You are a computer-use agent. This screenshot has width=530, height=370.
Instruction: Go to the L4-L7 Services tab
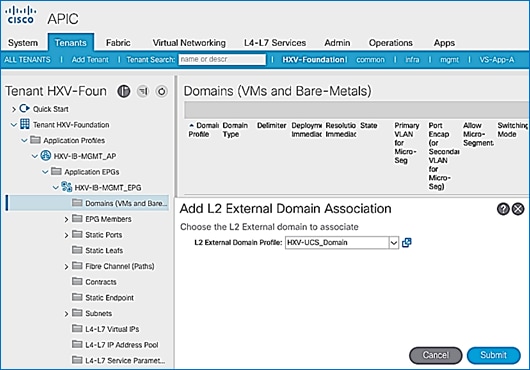coord(275,43)
